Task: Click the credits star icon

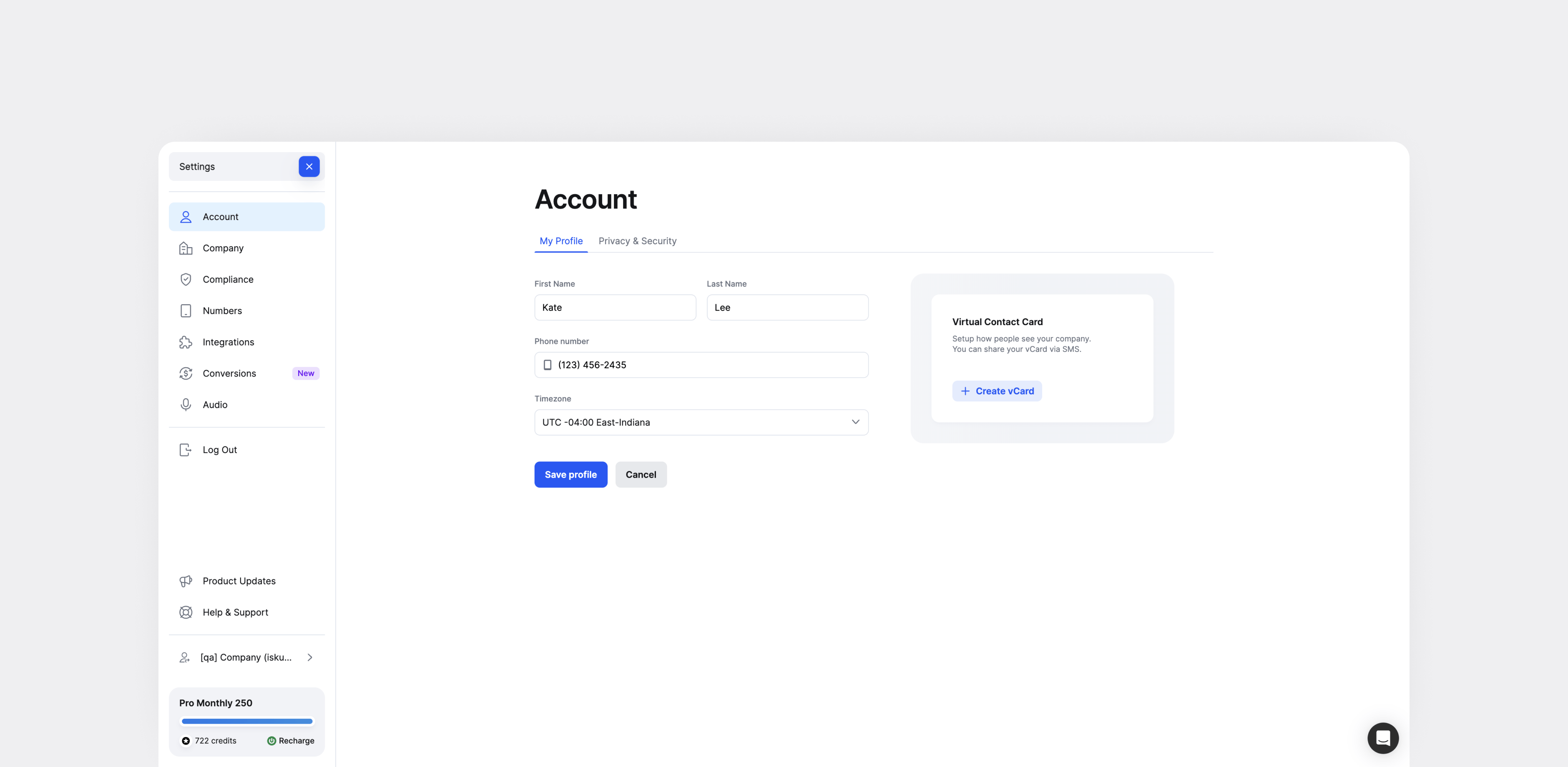Action: point(186,741)
